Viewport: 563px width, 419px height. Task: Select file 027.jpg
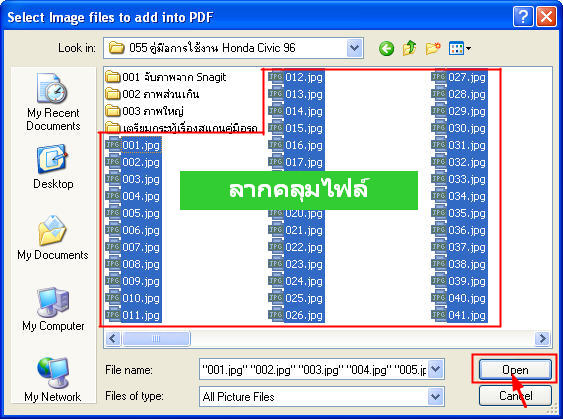[x=459, y=77]
